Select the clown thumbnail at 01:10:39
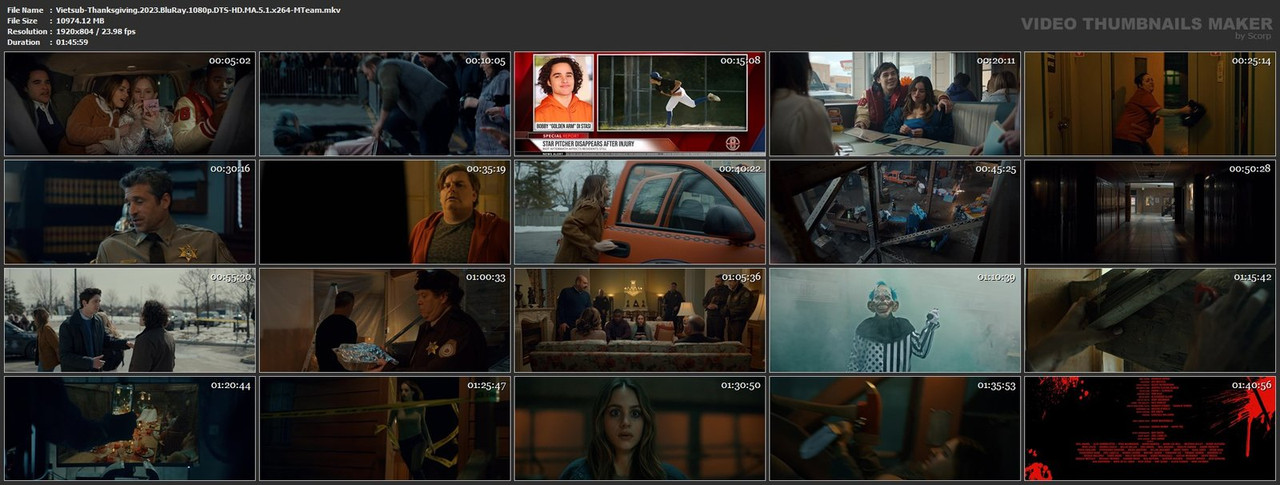1280x485 pixels. pos(895,320)
